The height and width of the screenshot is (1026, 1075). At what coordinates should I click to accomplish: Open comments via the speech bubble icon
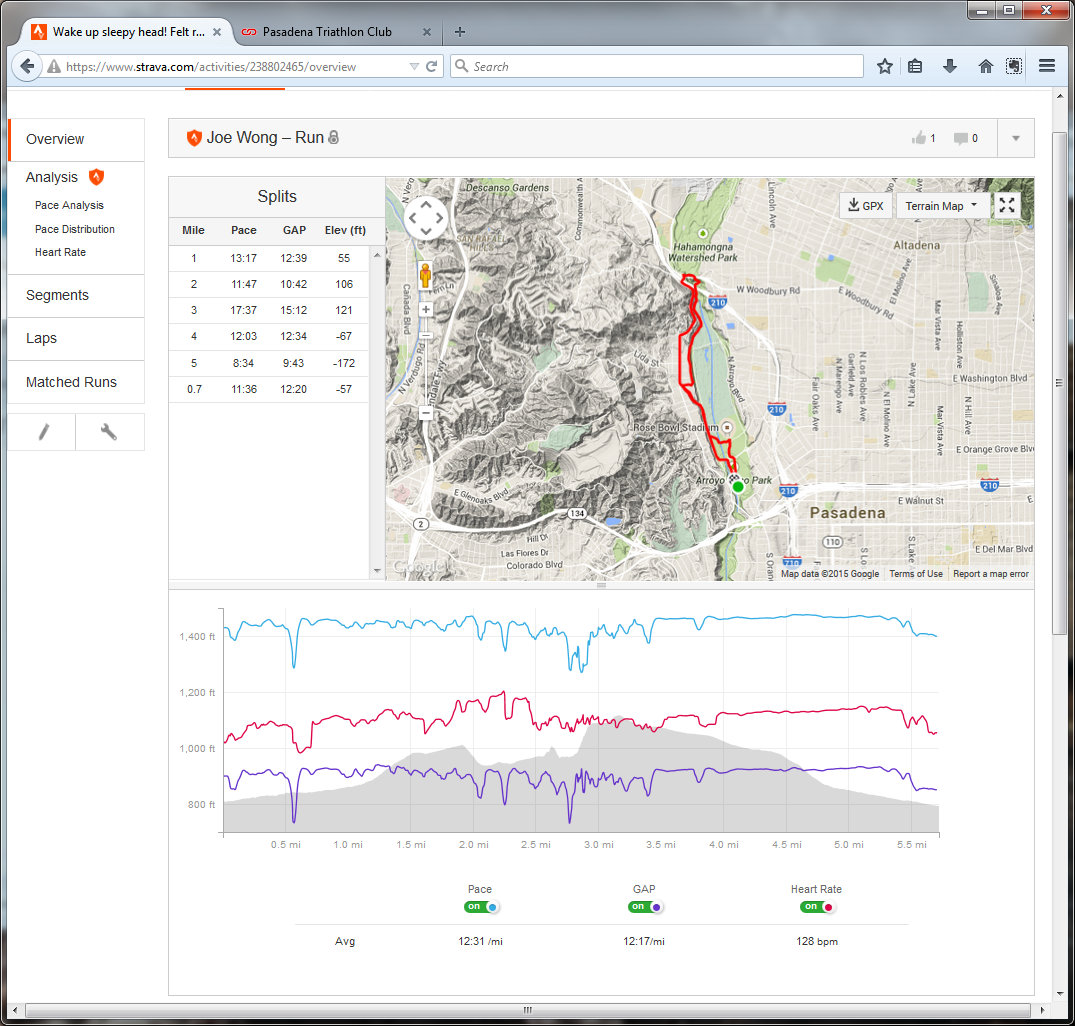pyautogui.click(x=960, y=138)
